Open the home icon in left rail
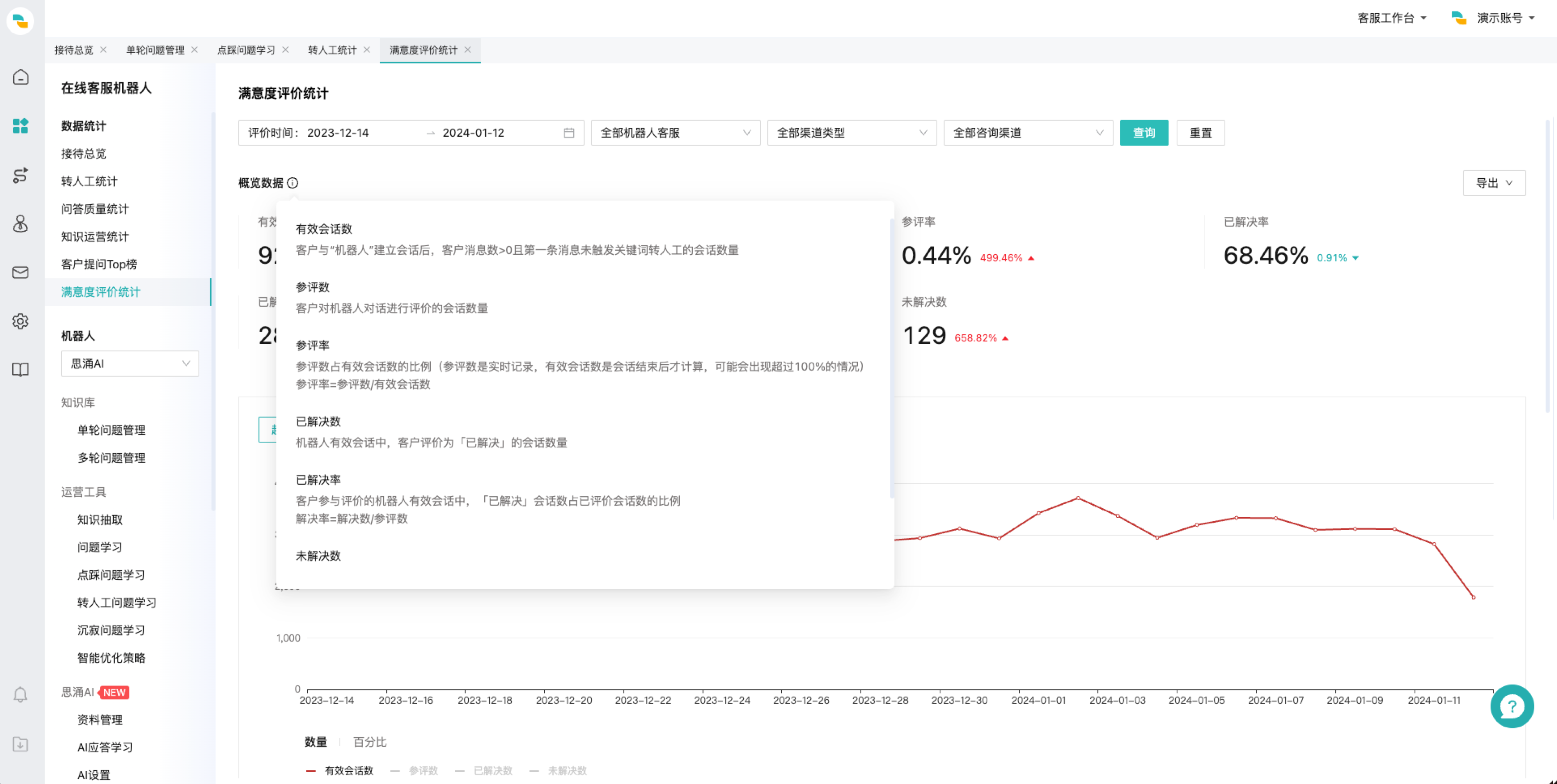Image resolution: width=1557 pixels, height=784 pixels. click(x=21, y=77)
